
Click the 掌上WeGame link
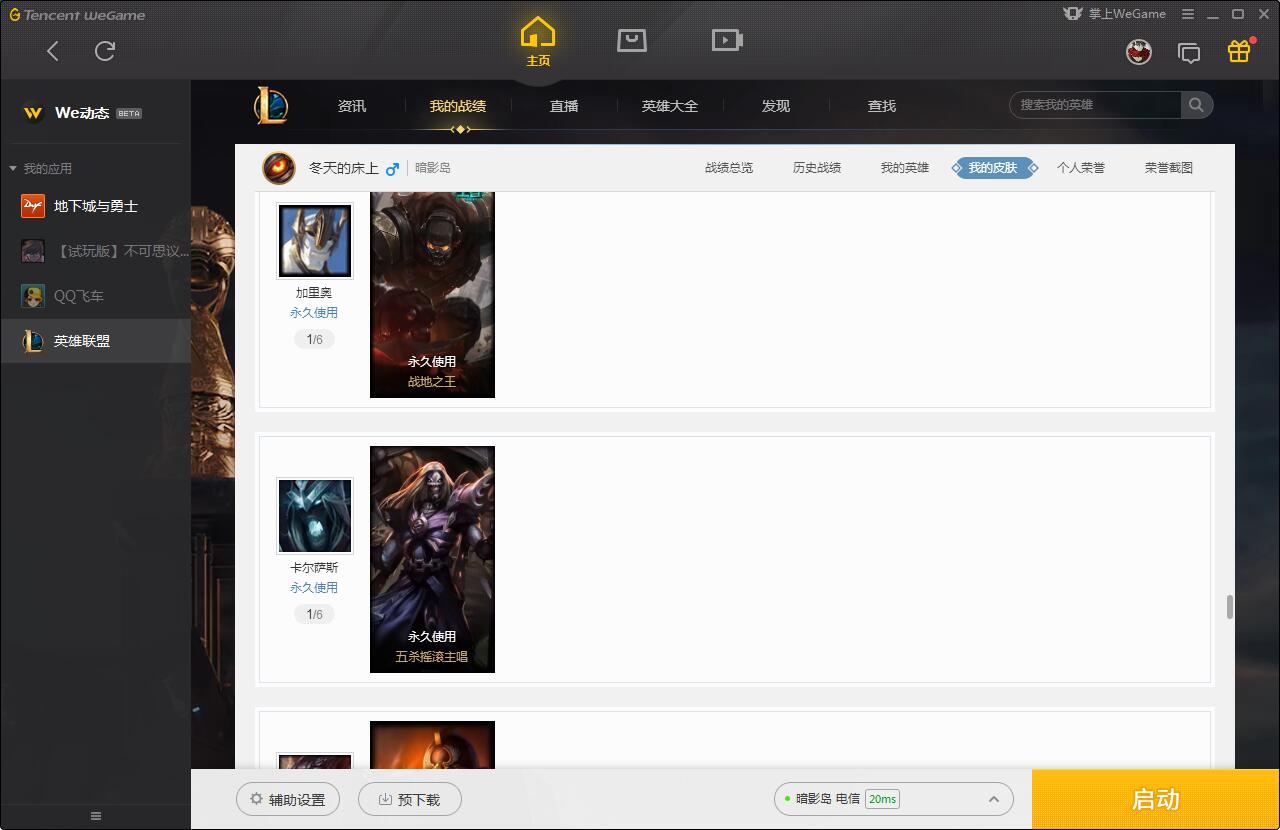click(1115, 14)
